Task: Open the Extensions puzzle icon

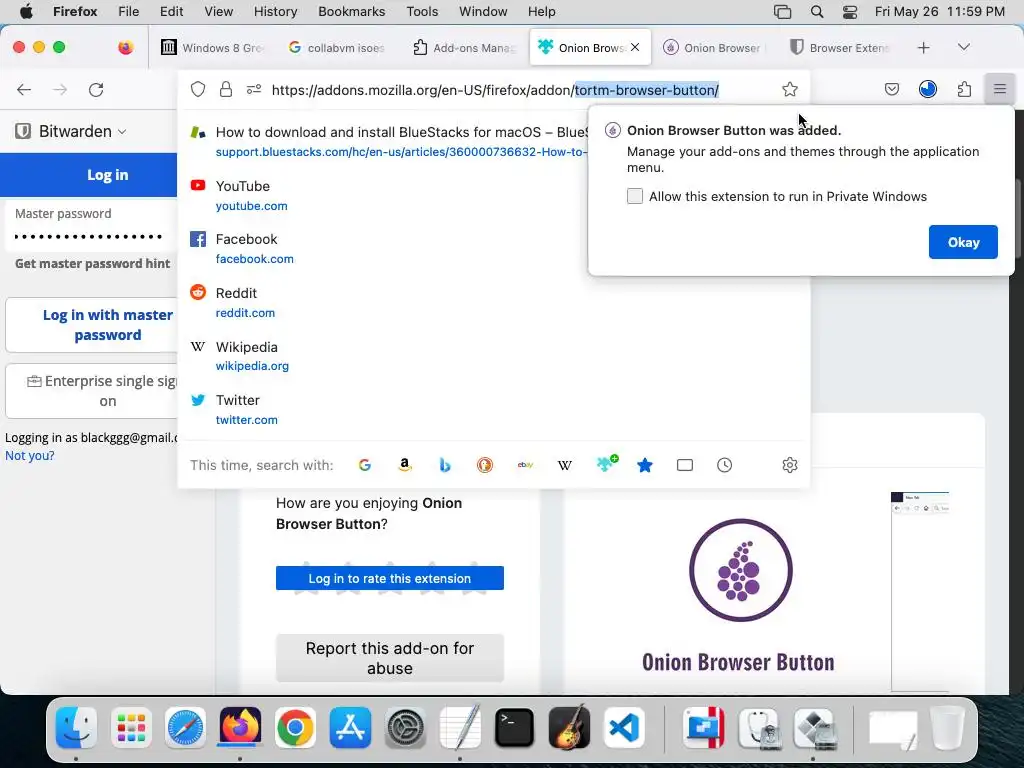Action: (964, 89)
